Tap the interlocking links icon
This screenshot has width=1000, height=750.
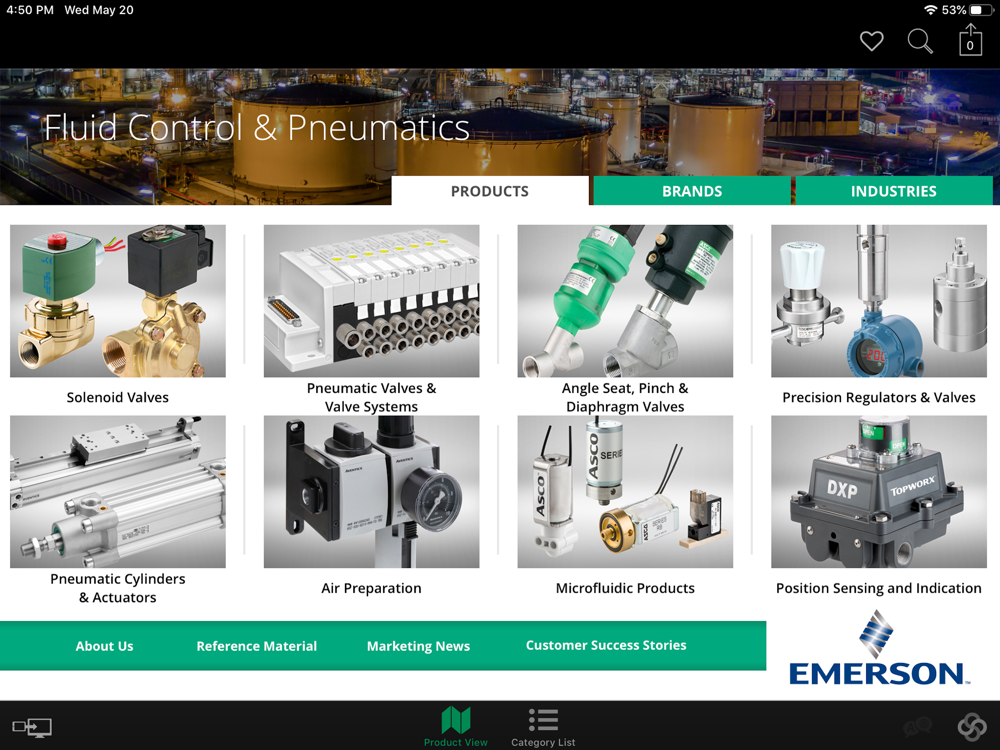tap(972, 726)
